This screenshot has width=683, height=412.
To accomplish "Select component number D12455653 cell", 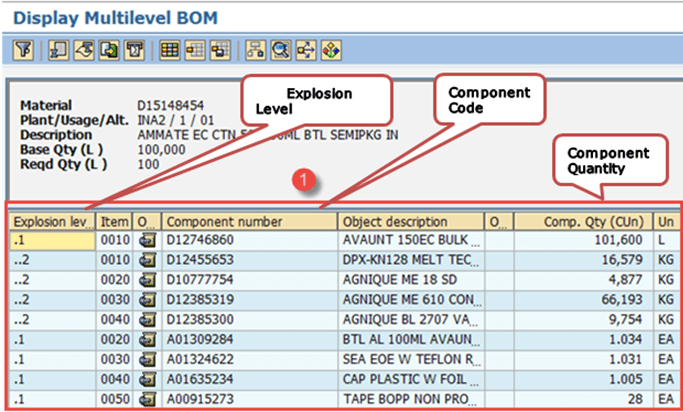I will [248, 260].
